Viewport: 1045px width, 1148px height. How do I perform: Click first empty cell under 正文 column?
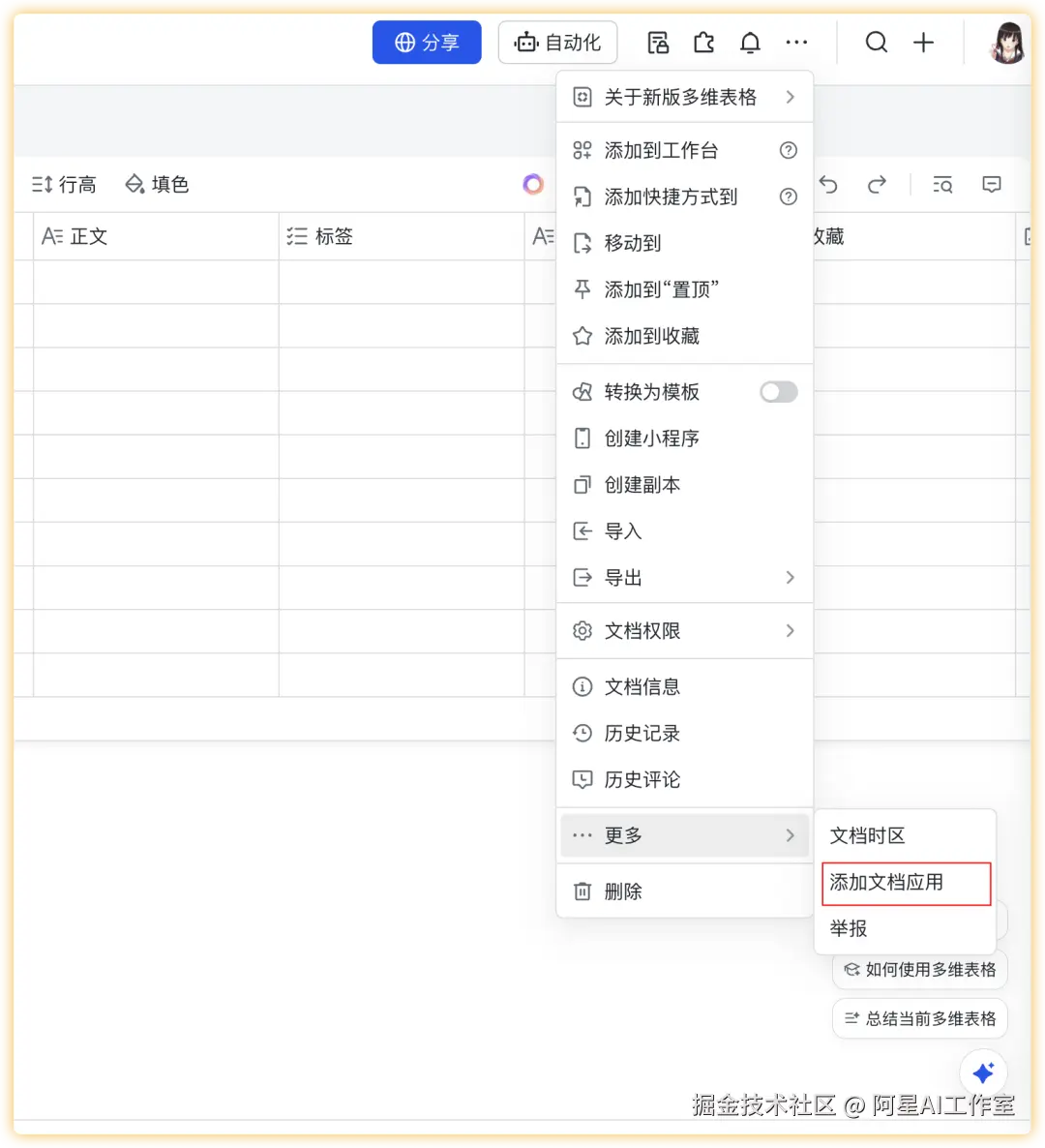pos(156,282)
